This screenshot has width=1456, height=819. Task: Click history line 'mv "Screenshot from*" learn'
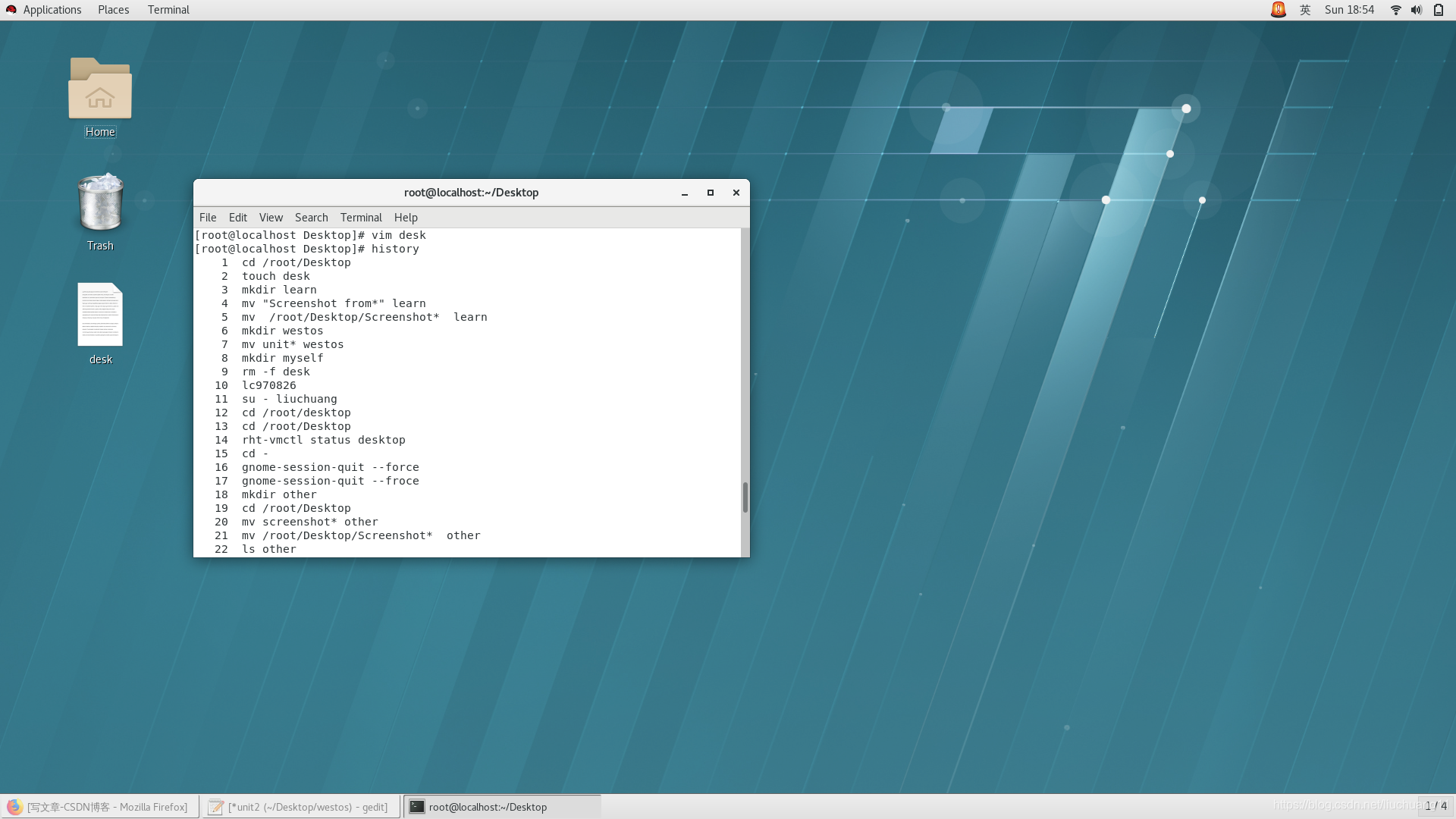click(x=334, y=303)
